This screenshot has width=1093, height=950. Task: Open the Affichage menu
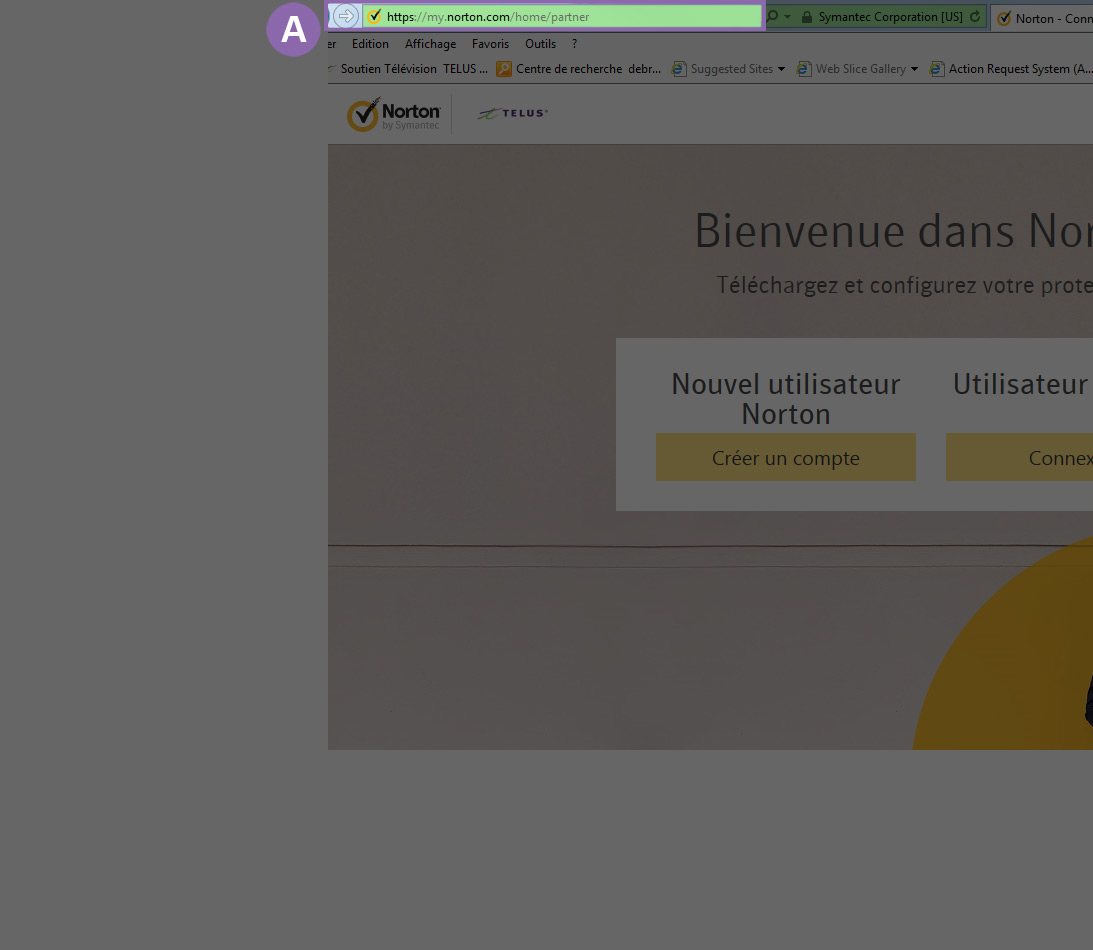[x=430, y=44]
